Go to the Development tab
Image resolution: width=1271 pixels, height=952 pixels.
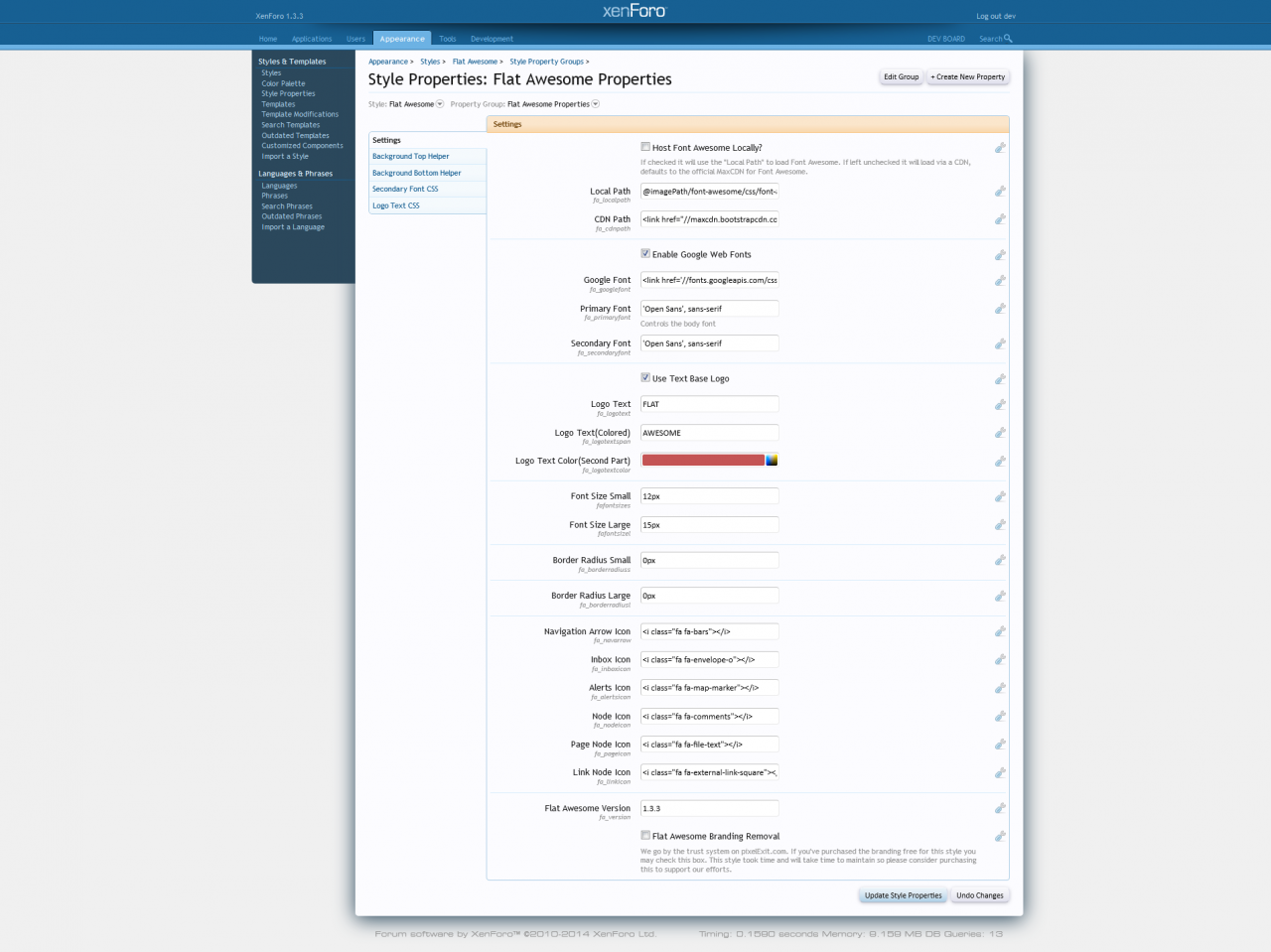tap(492, 39)
